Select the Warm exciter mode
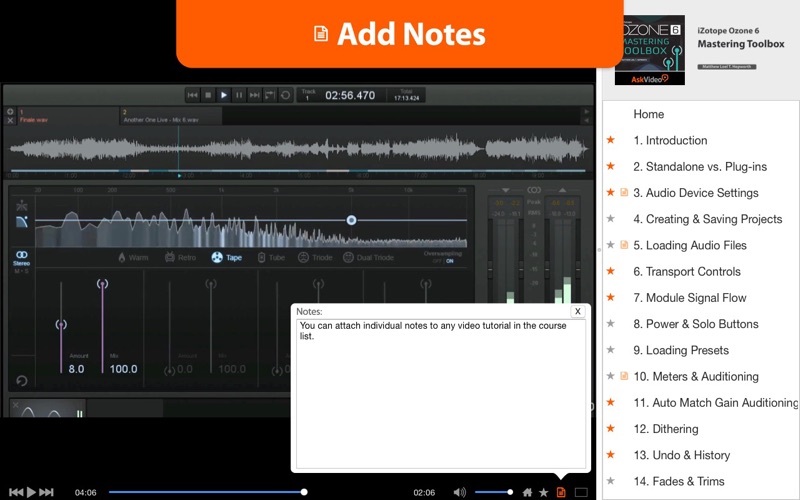The image size is (800, 500). point(133,258)
